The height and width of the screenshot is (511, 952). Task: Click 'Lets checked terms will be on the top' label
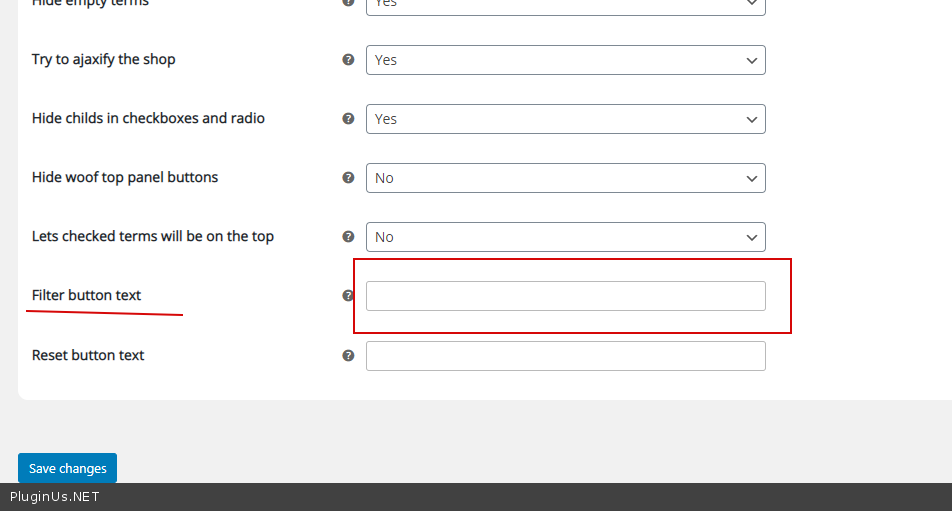click(x=153, y=236)
